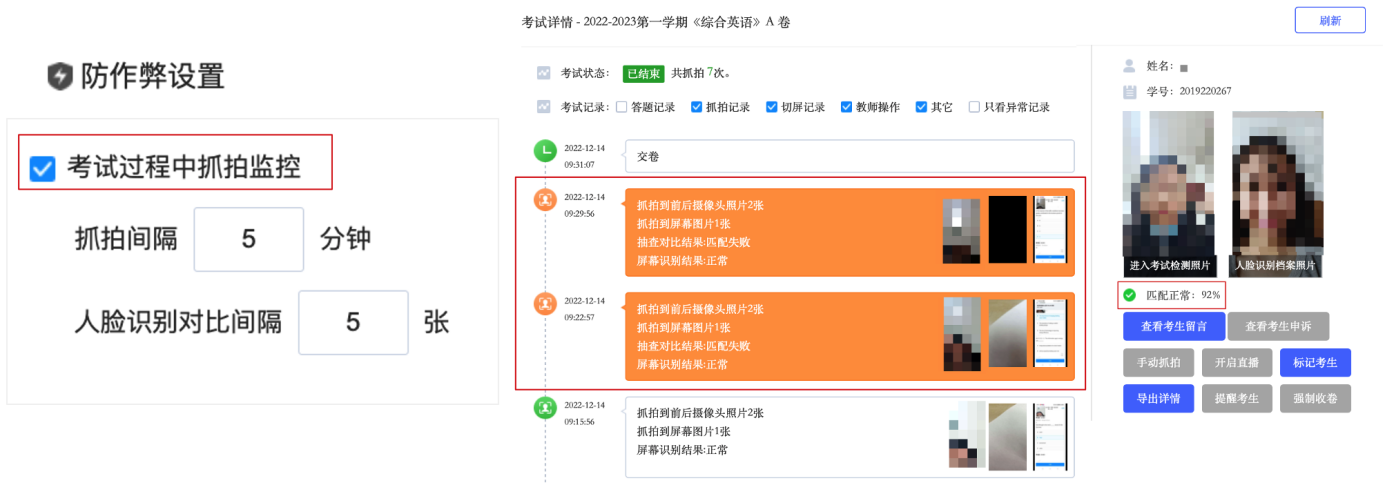Screen dimensions: 1385x494
Task: Enable the 答题记录 checkbox
Action: point(622,107)
